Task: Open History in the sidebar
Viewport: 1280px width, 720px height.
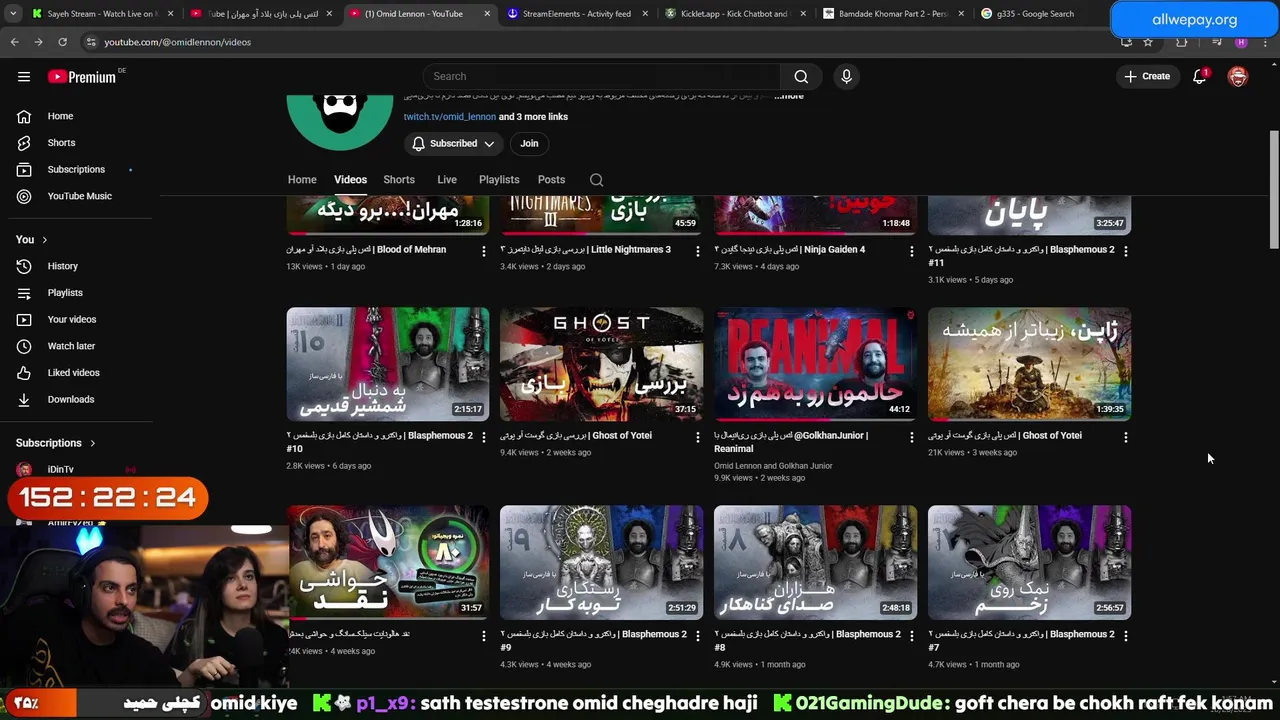Action: 62,266
